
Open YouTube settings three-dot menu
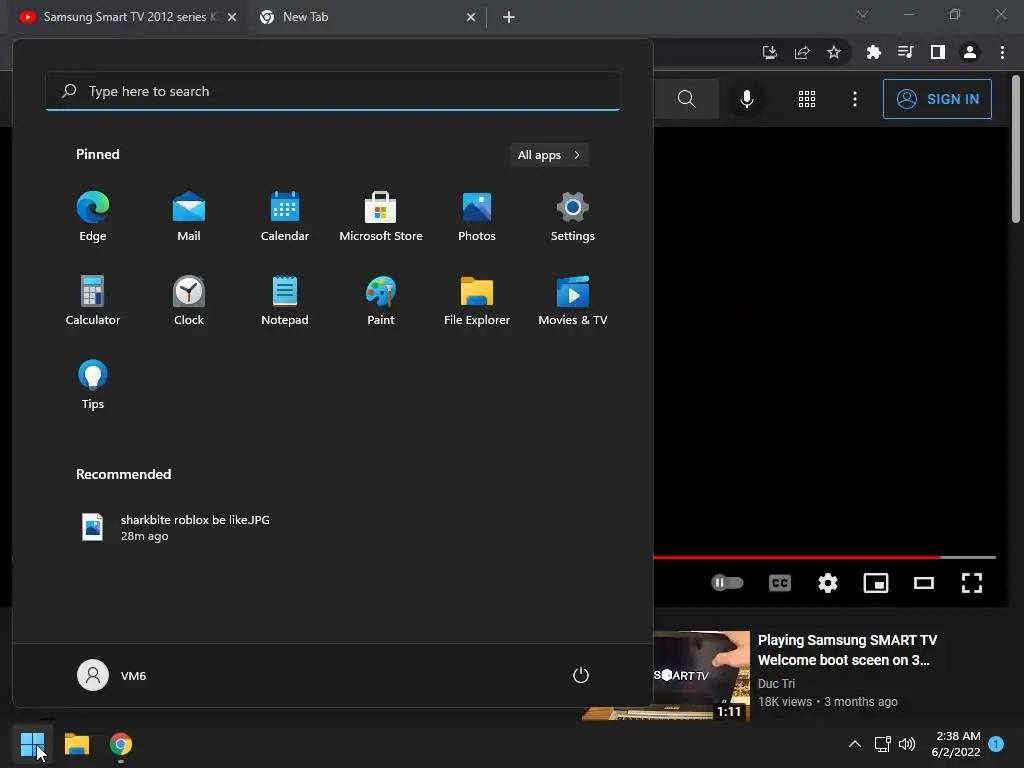click(855, 99)
